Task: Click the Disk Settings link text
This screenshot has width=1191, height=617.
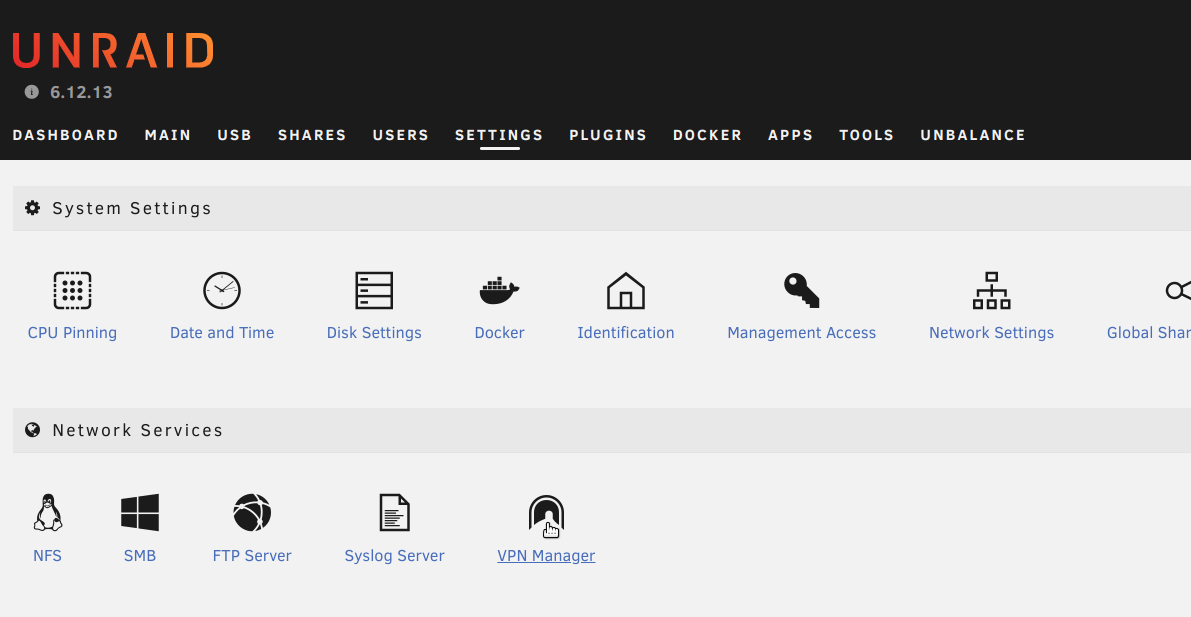Action: click(x=374, y=333)
